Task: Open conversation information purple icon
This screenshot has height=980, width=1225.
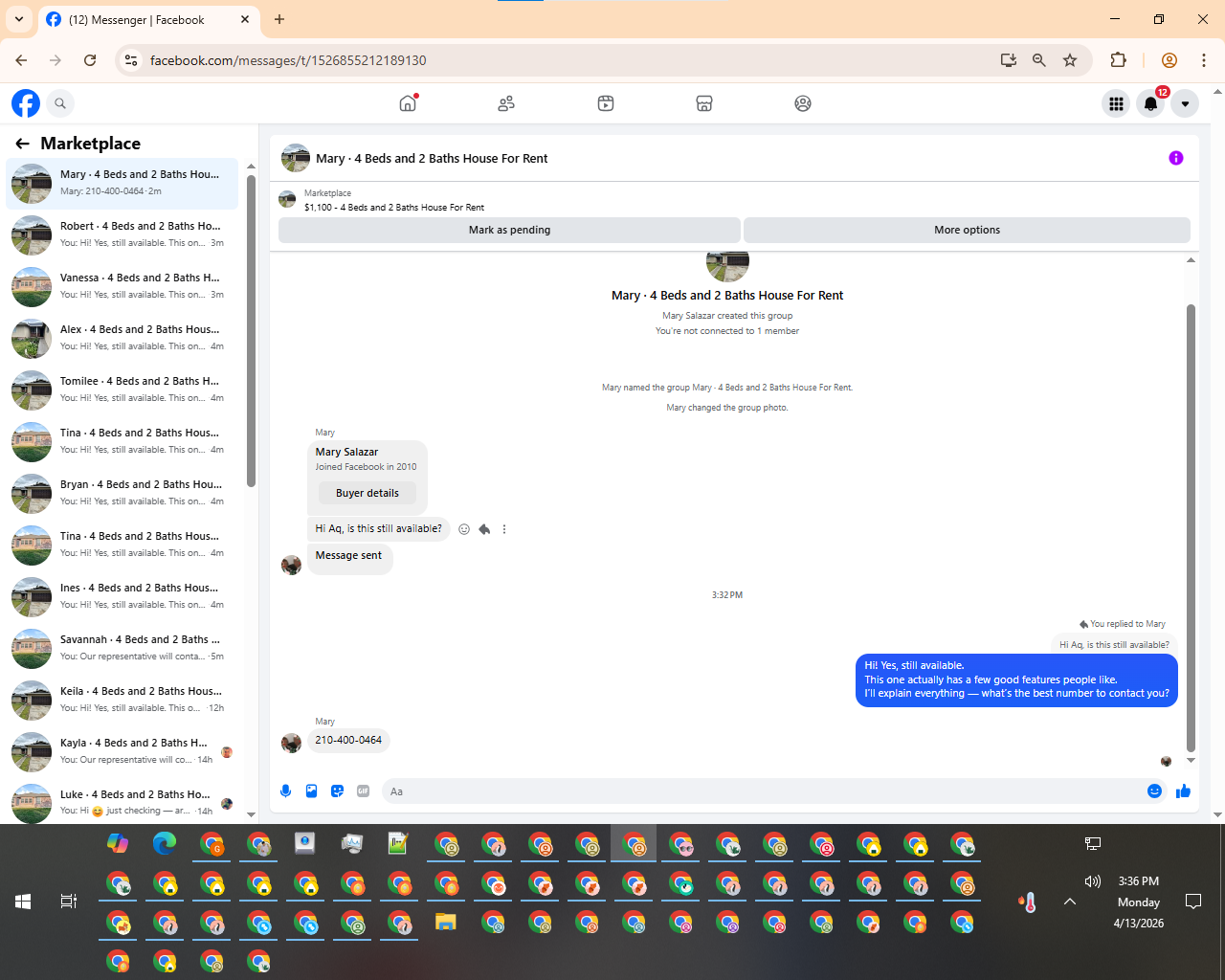Action: click(x=1176, y=158)
